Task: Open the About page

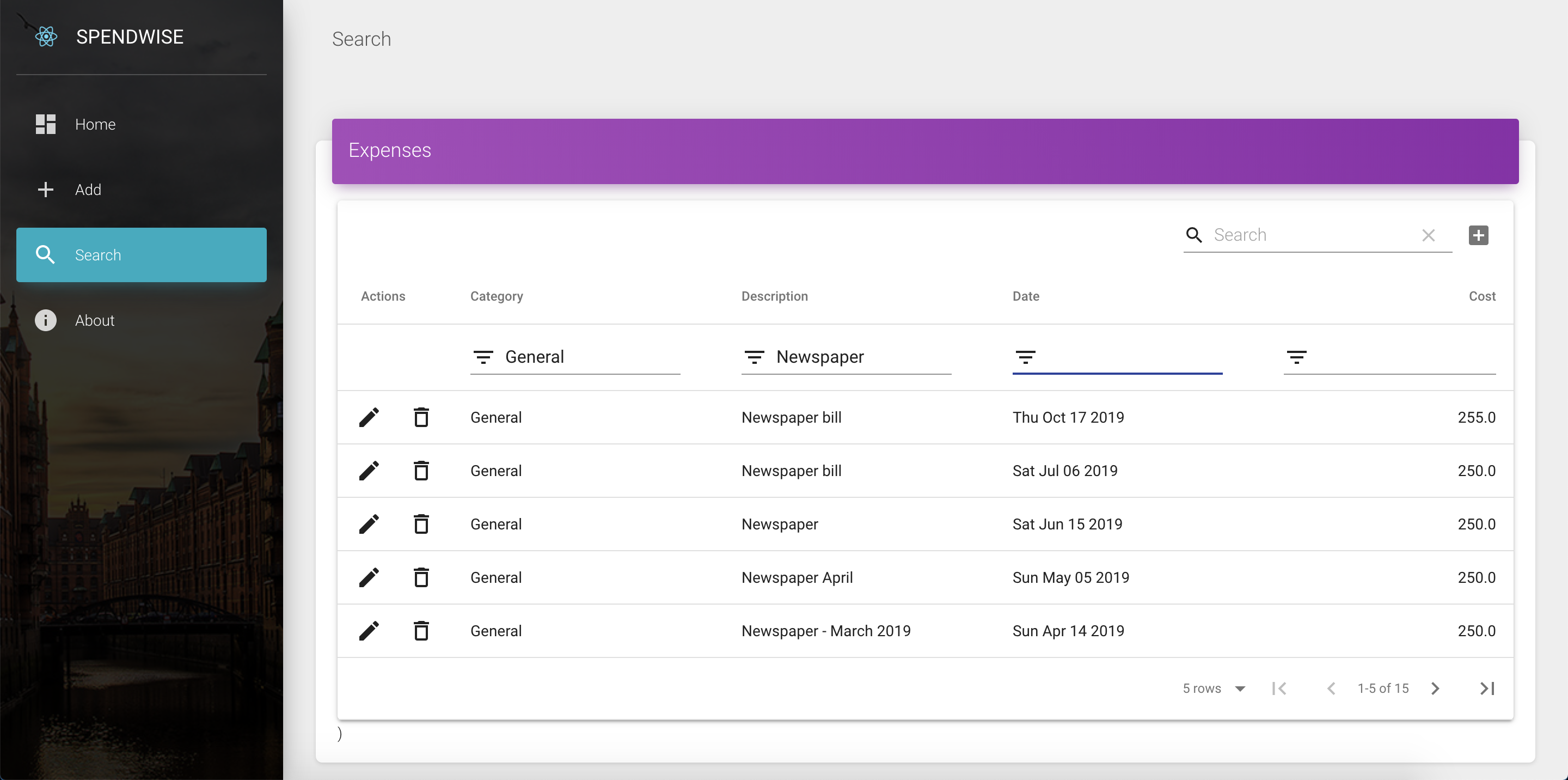Action: coord(94,320)
